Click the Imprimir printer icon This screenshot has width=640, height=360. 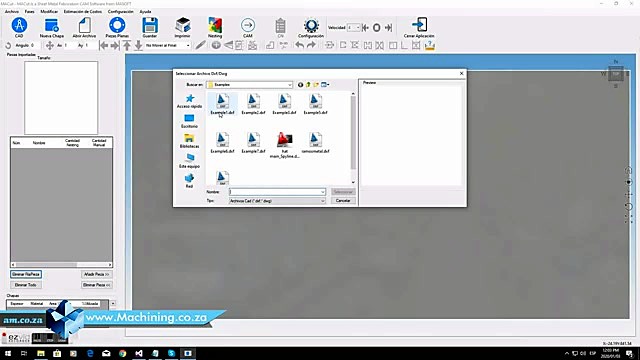click(182, 26)
